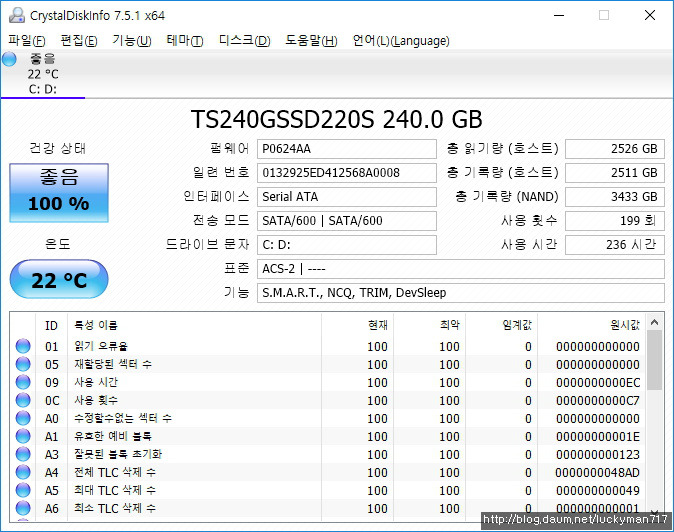Click raw value 000000000123 in A3 row
Image resolution: width=674 pixels, height=532 pixels.
pyautogui.click(x=597, y=455)
